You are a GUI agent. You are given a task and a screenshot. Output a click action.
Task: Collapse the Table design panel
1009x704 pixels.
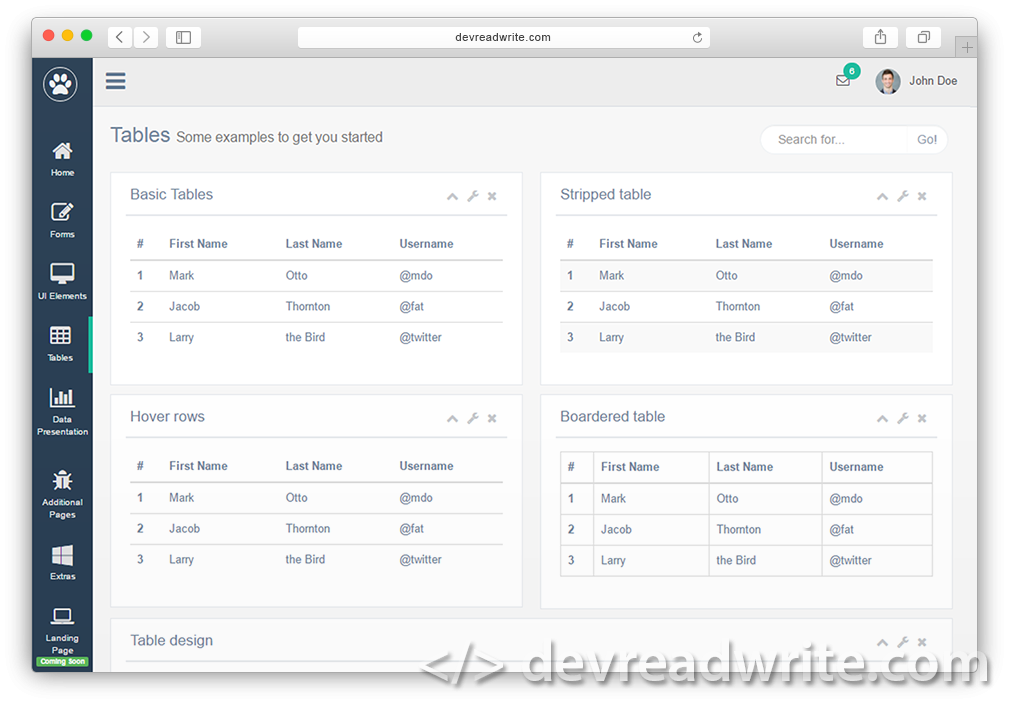882,642
